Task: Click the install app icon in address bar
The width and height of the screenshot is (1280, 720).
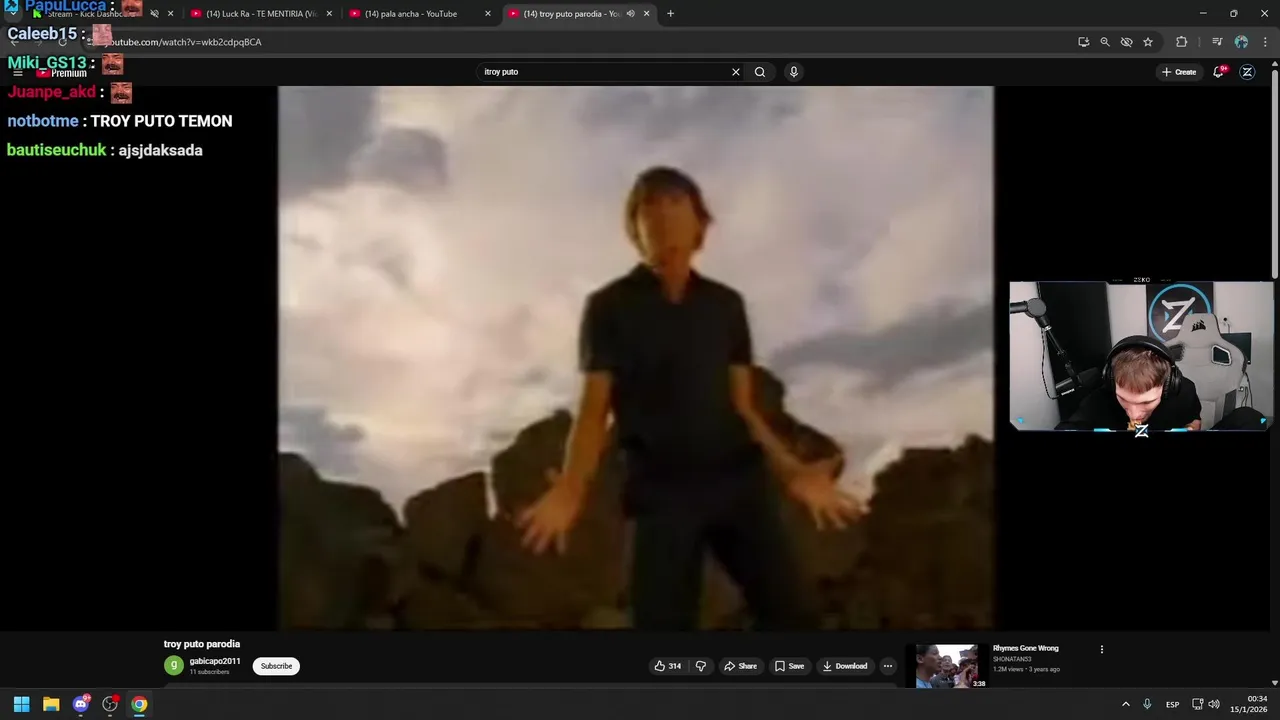Action: point(1083,42)
